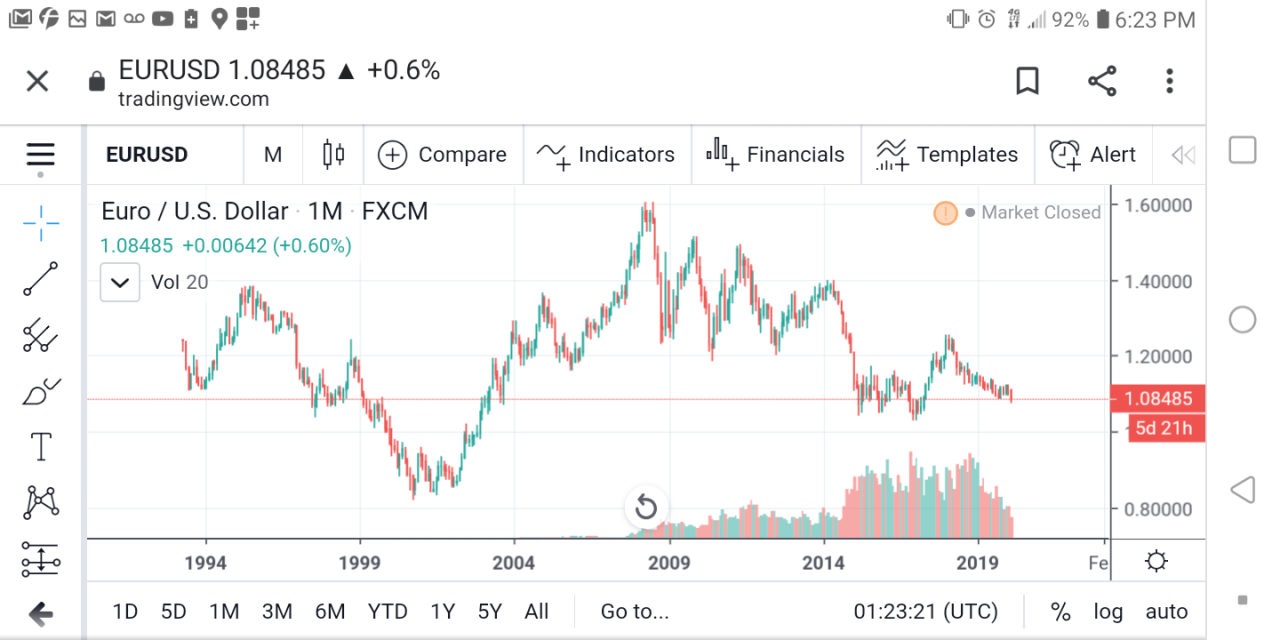This screenshot has height=640, width=1280.
Task: Open the candlestick chart style selector
Action: (x=333, y=154)
